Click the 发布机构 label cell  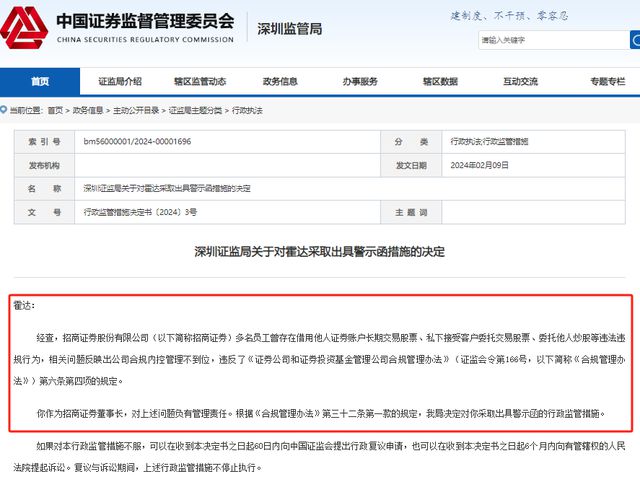[44, 165]
